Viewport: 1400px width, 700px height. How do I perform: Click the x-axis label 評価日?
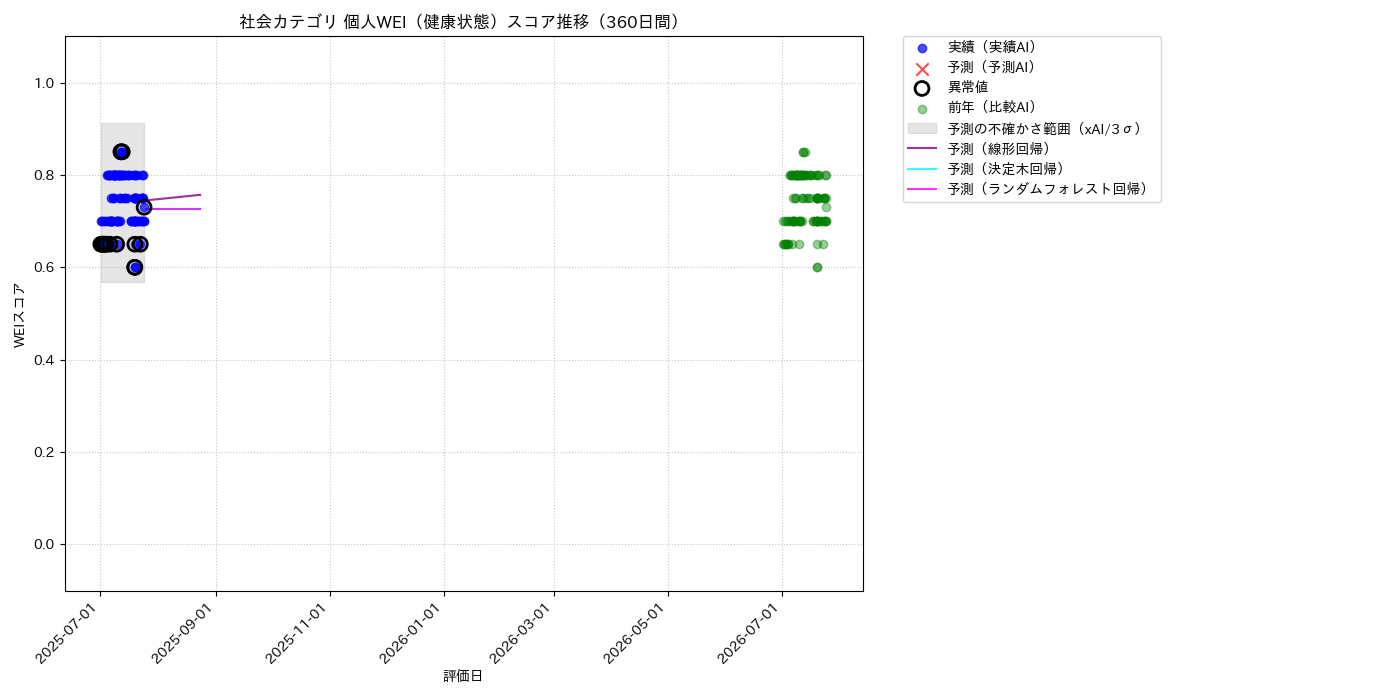point(463,676)
